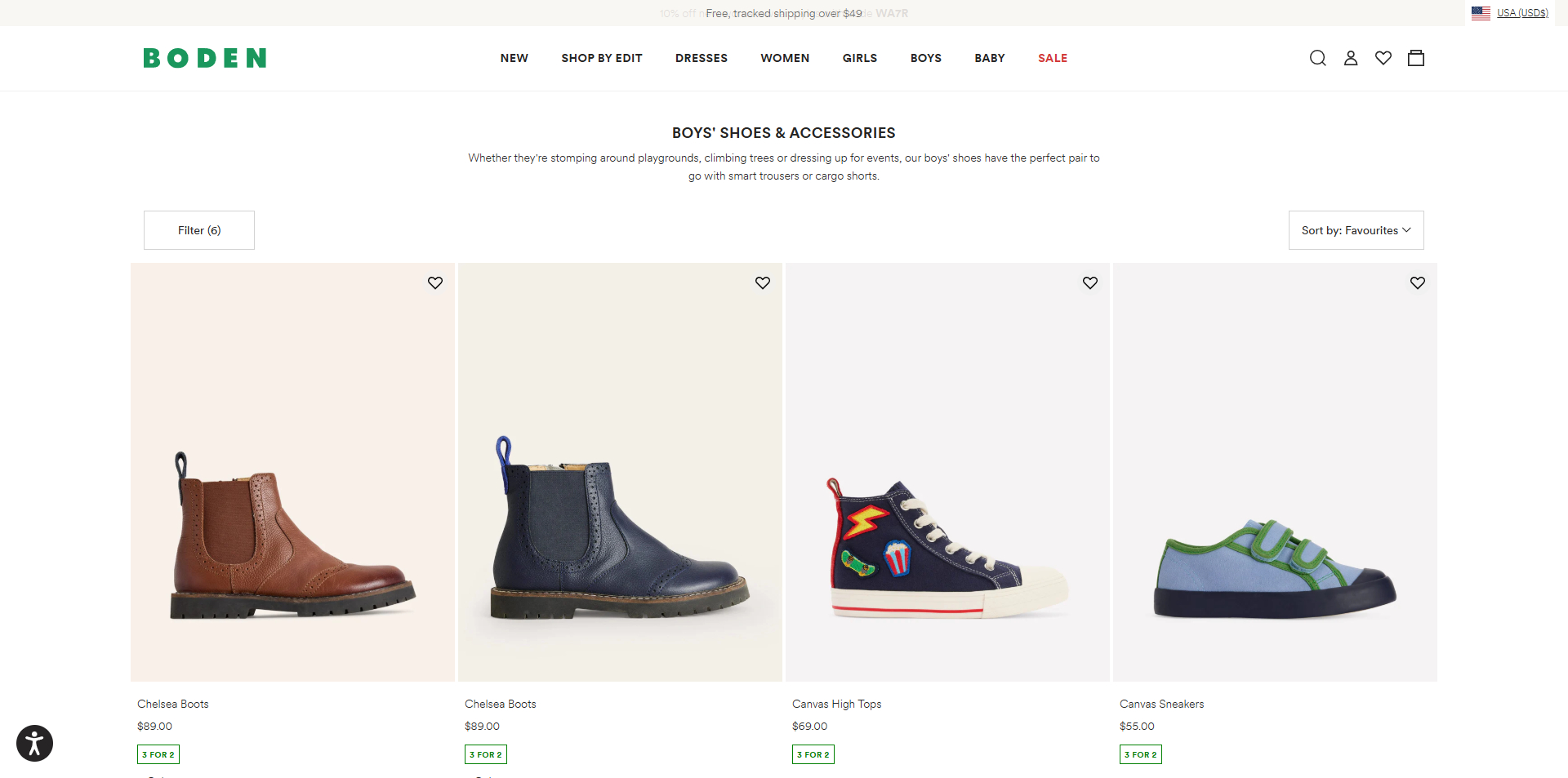The height and width of the screenshot is (778, 1568).
Task: Select the BOYS menu item
Action: click(x=925, y=58)
